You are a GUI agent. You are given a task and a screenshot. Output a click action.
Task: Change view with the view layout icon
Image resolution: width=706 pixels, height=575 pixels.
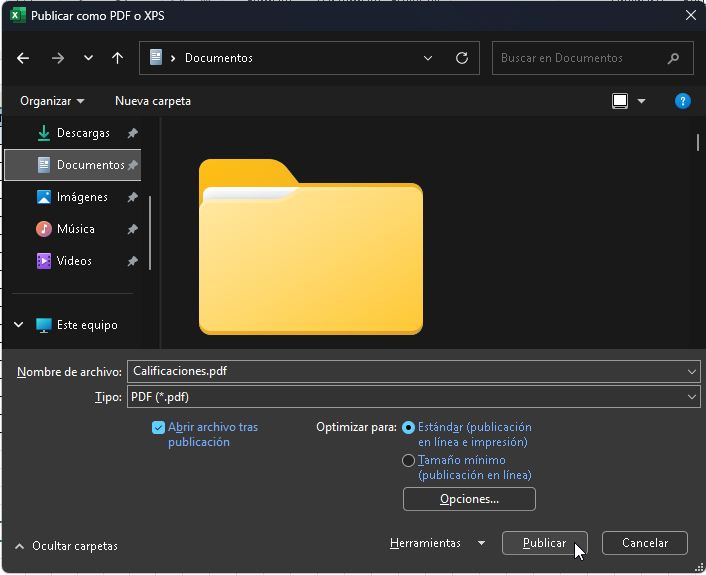(620, 101)
